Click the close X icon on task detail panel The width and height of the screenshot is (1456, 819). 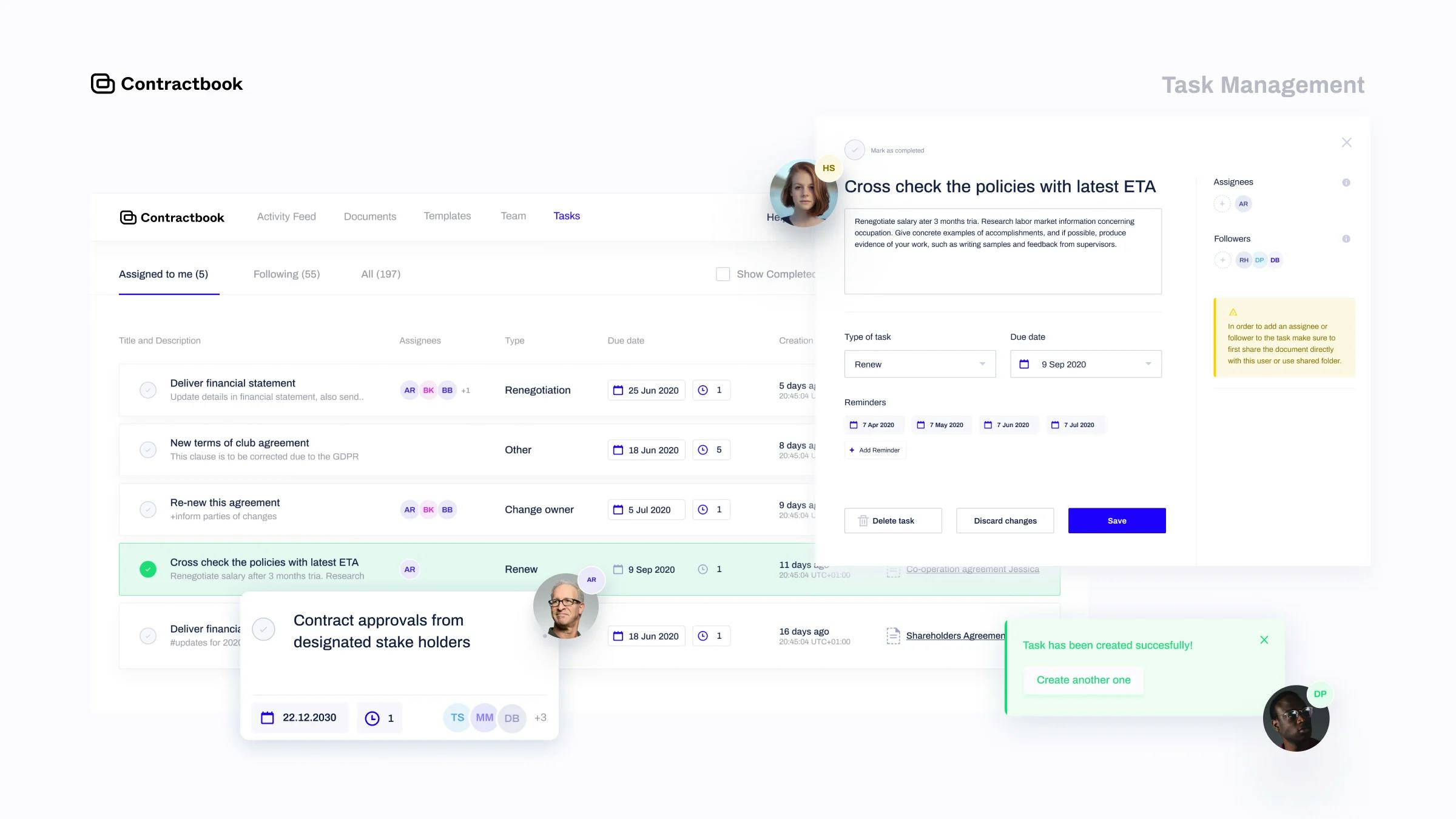coord(1346,142)
